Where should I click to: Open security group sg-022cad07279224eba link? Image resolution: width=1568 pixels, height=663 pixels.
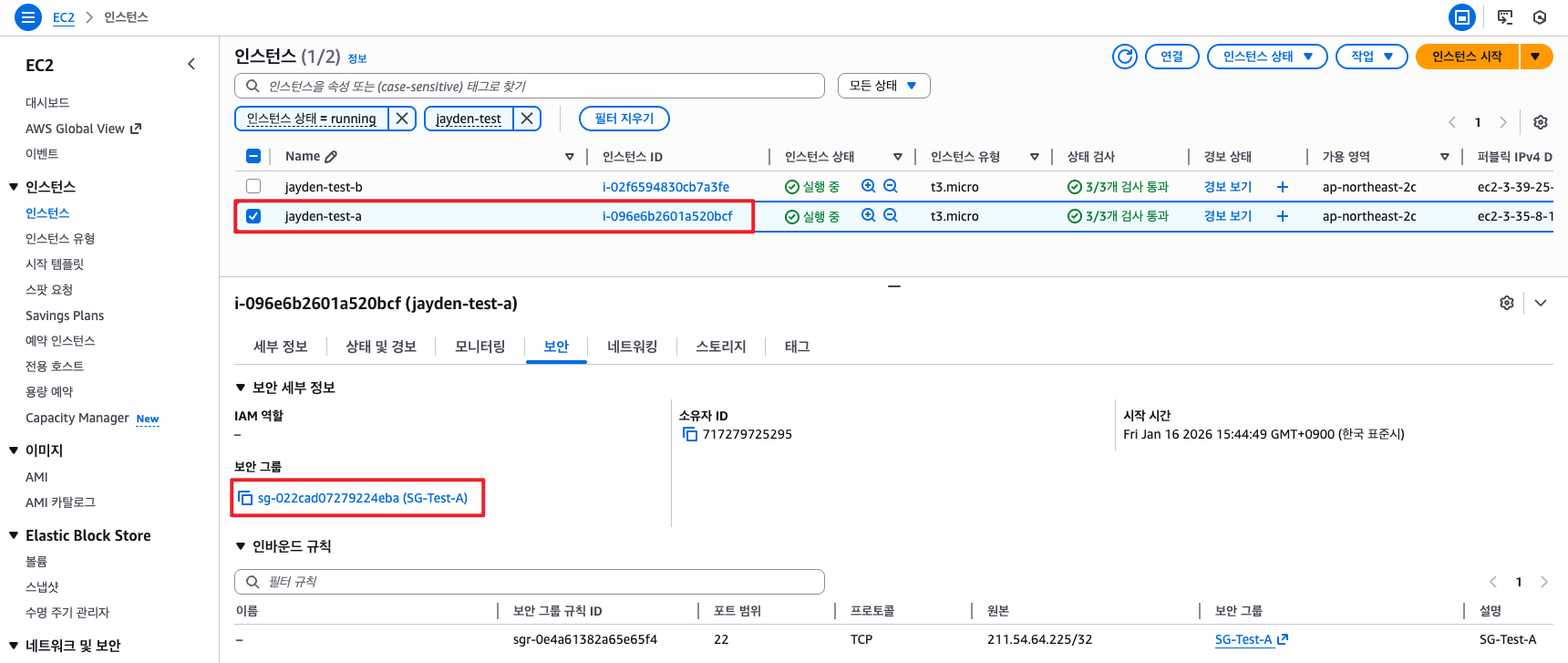click(x=363, y=498)
